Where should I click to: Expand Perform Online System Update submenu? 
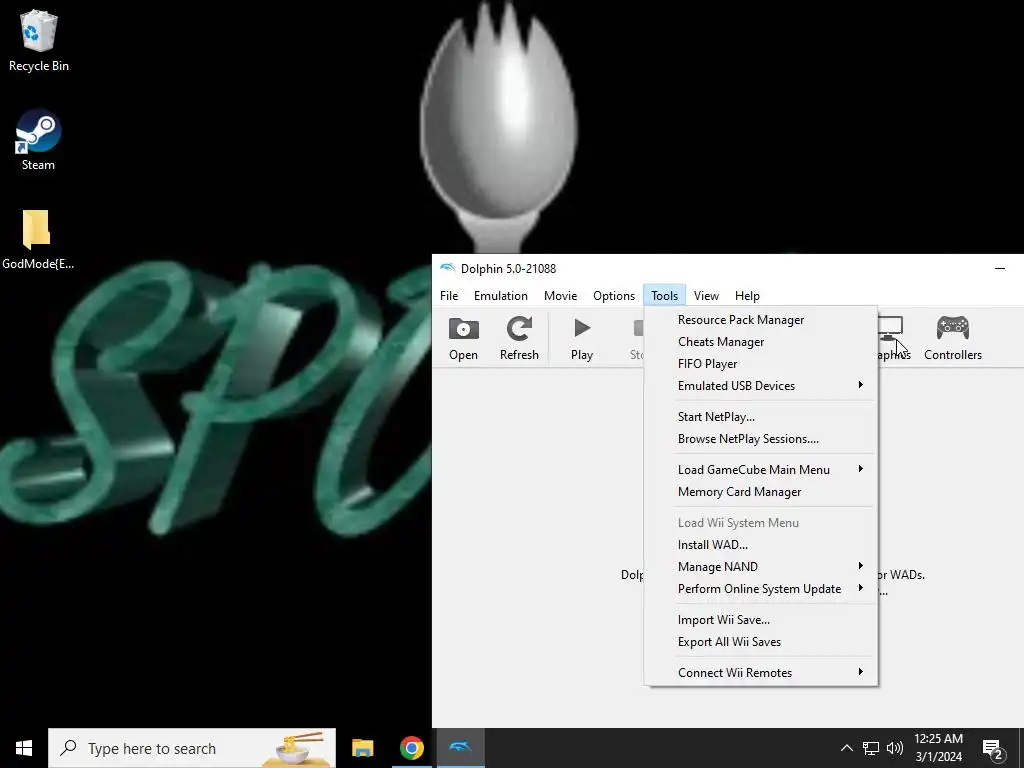pyautogui.click(x=761, y=589)
